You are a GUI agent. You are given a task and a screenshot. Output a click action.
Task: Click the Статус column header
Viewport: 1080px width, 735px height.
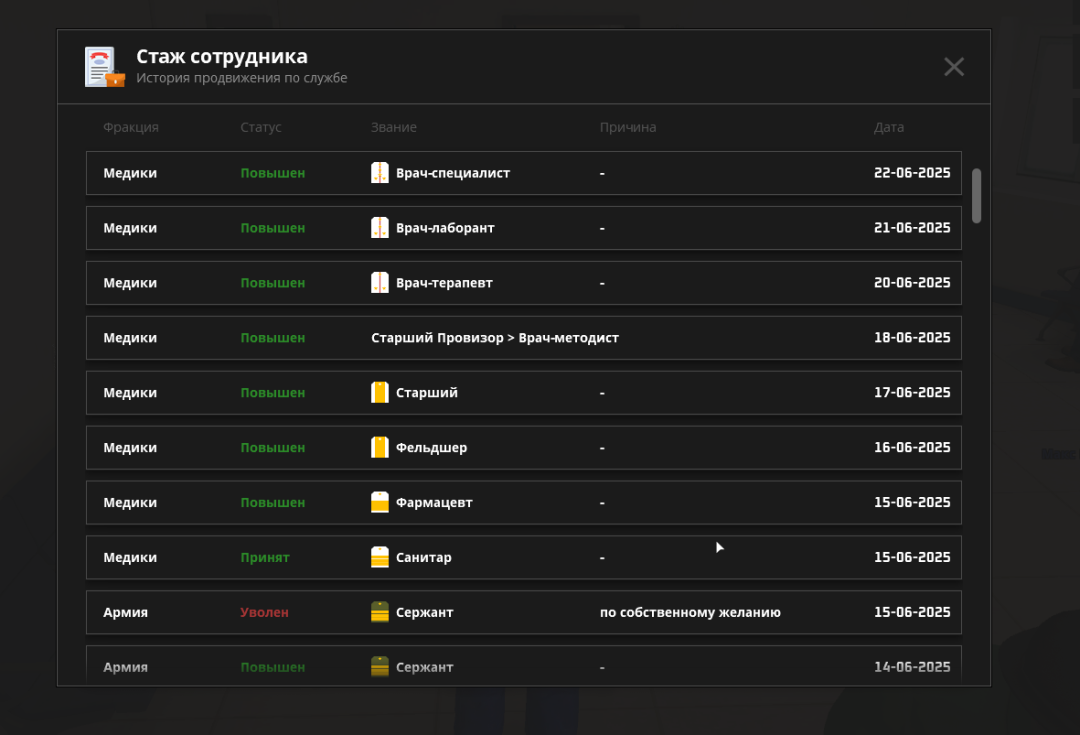(261, 128)
